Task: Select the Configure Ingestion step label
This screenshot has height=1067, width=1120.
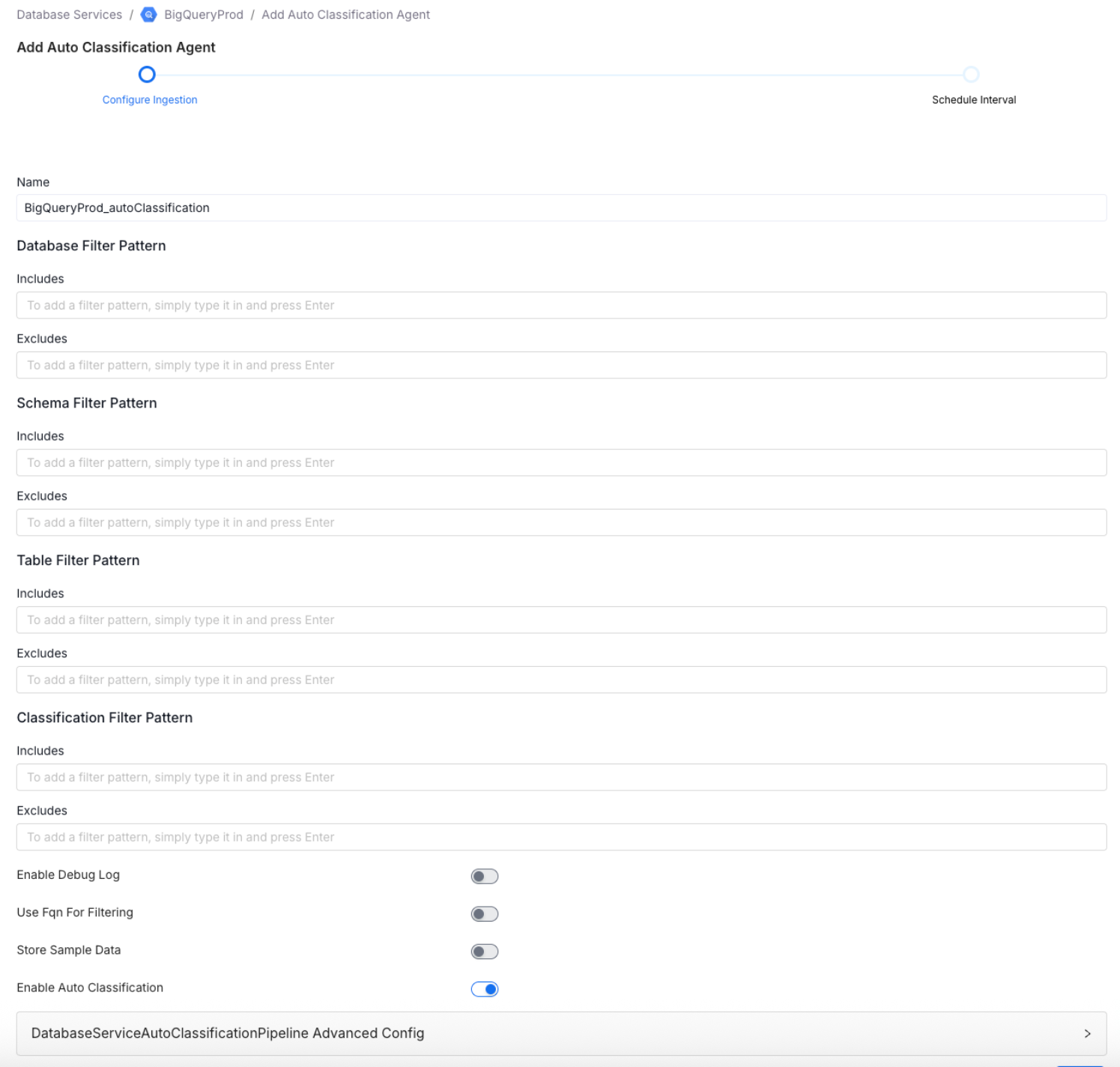Action: [149, 99]
